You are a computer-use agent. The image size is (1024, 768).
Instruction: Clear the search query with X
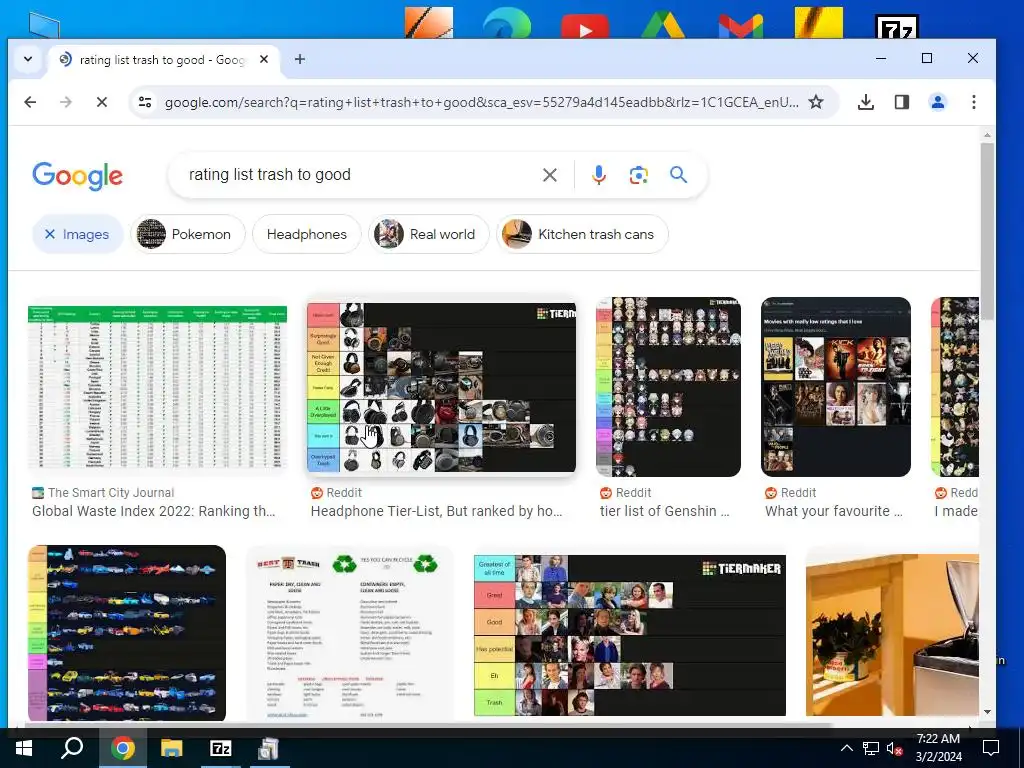[550, 175]
